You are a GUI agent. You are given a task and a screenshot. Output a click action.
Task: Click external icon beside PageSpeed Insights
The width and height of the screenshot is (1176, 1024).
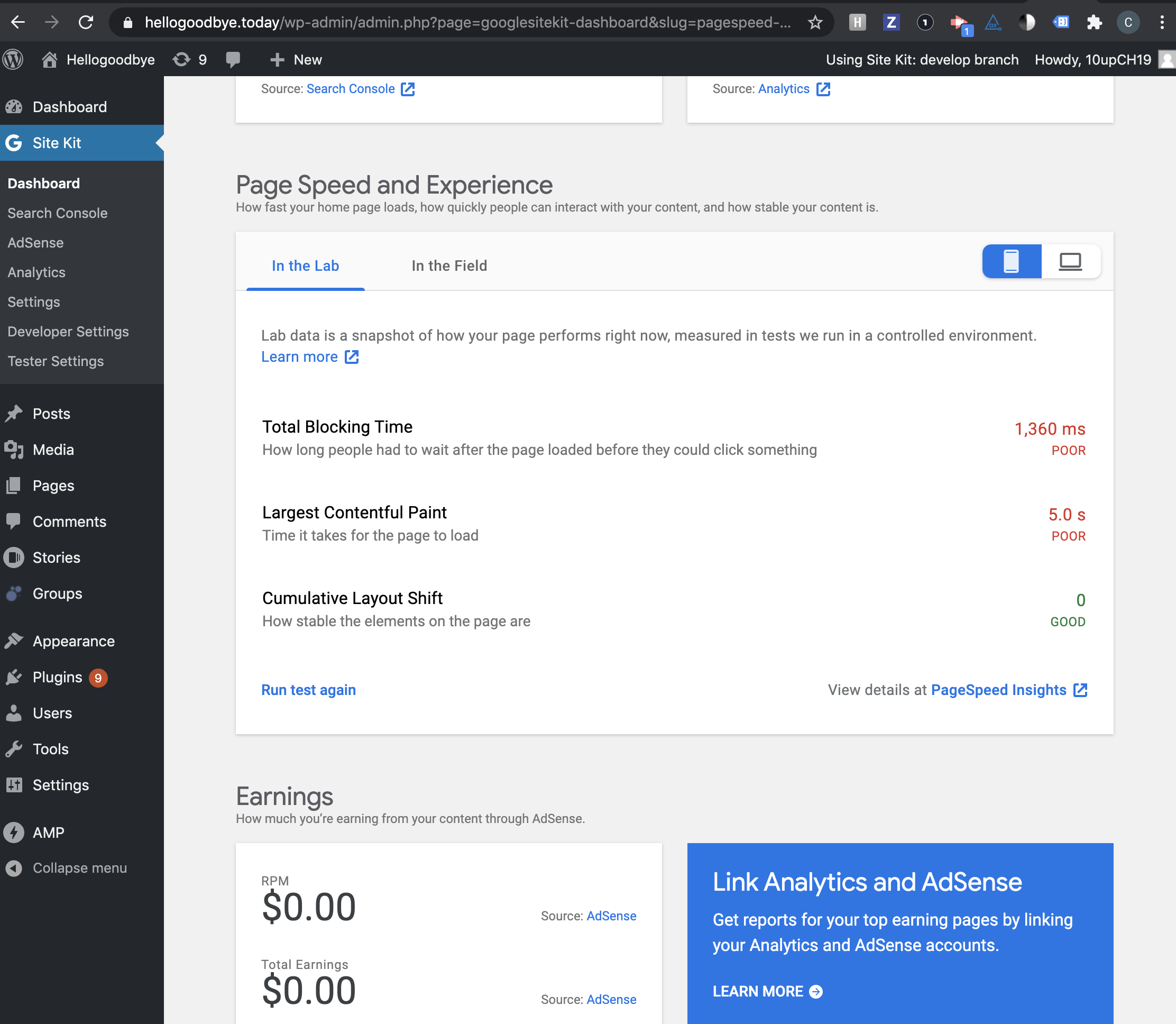point(1080,690)
